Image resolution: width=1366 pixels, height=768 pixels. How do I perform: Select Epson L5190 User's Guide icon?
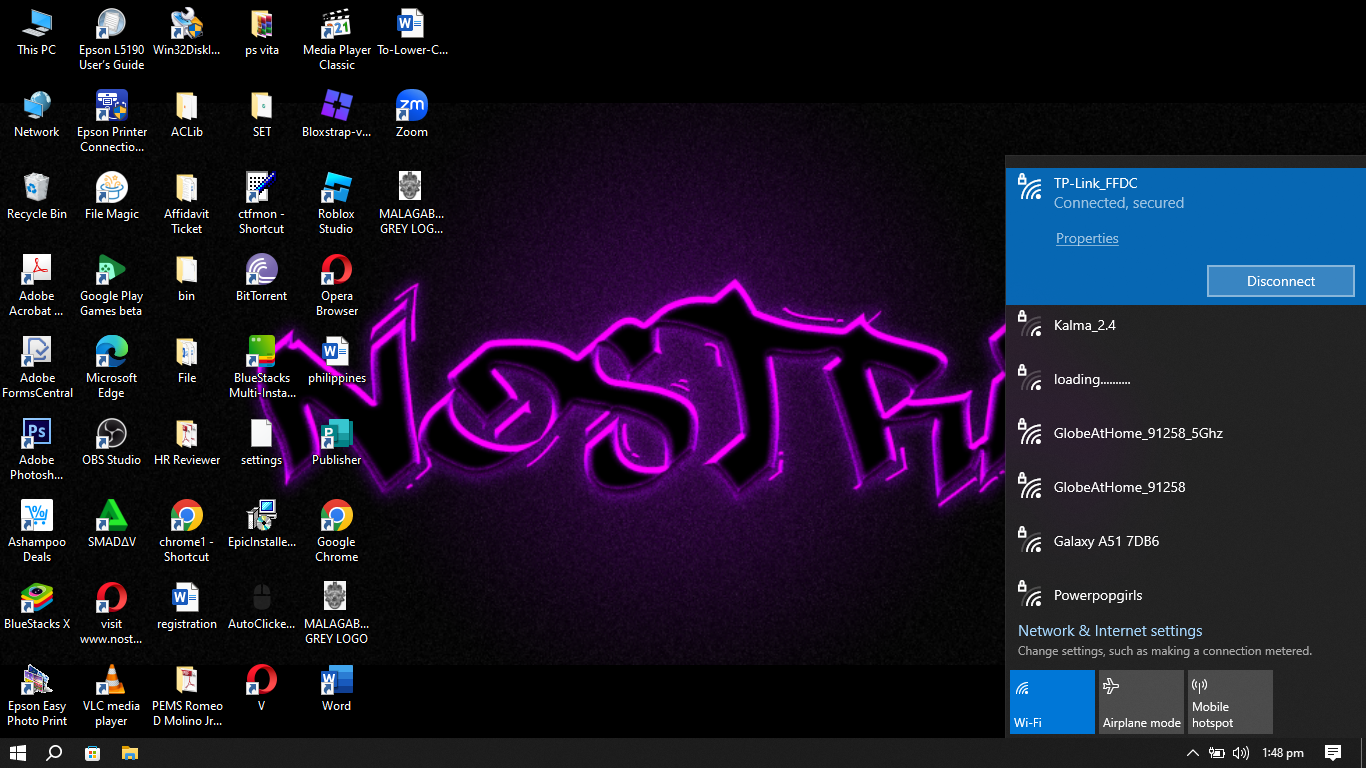(112, 40)
